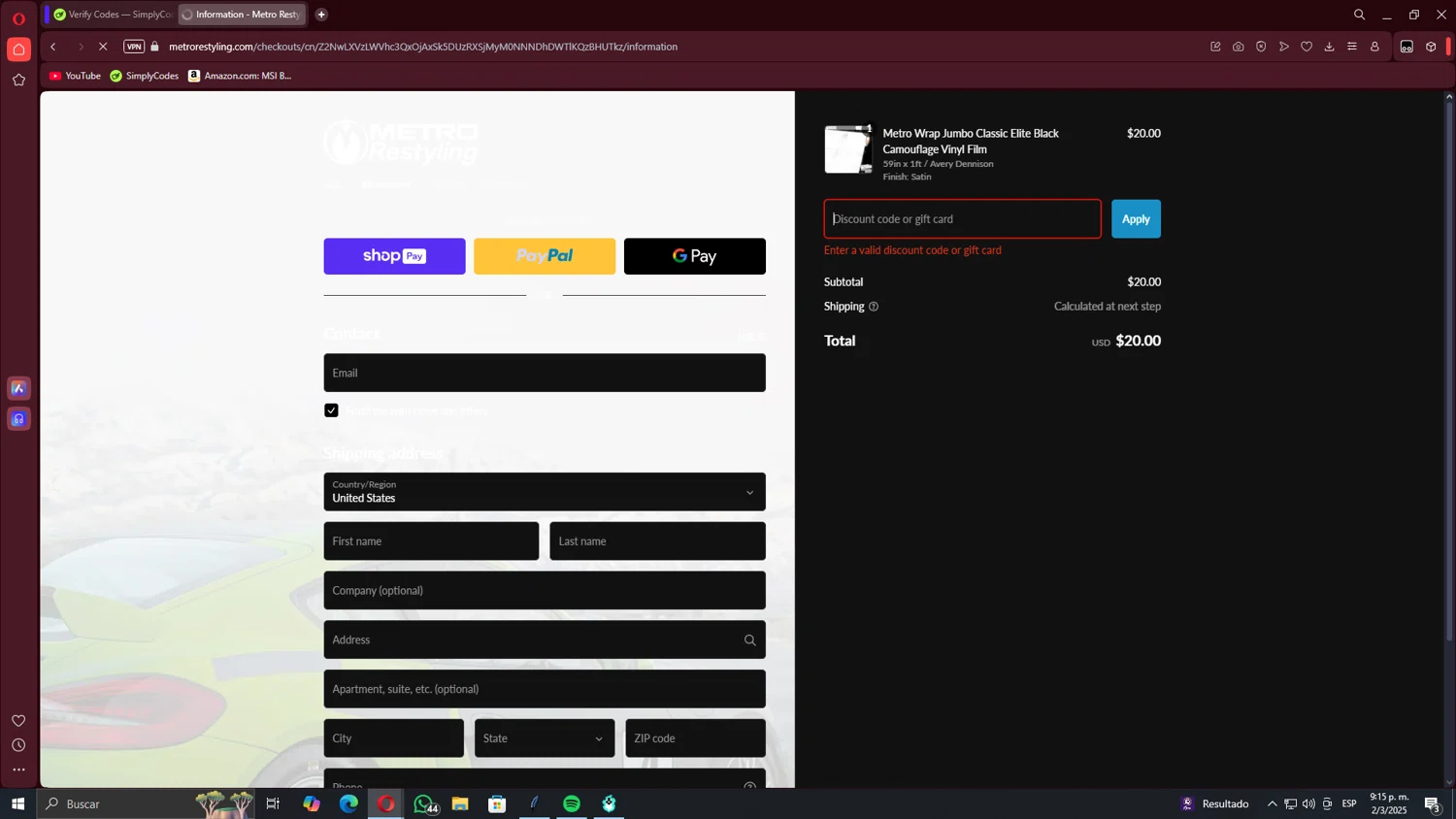Screen dimensions: 1456x819
Task: Select the Information - Metro Restyling tab
Action: point(243,15)
